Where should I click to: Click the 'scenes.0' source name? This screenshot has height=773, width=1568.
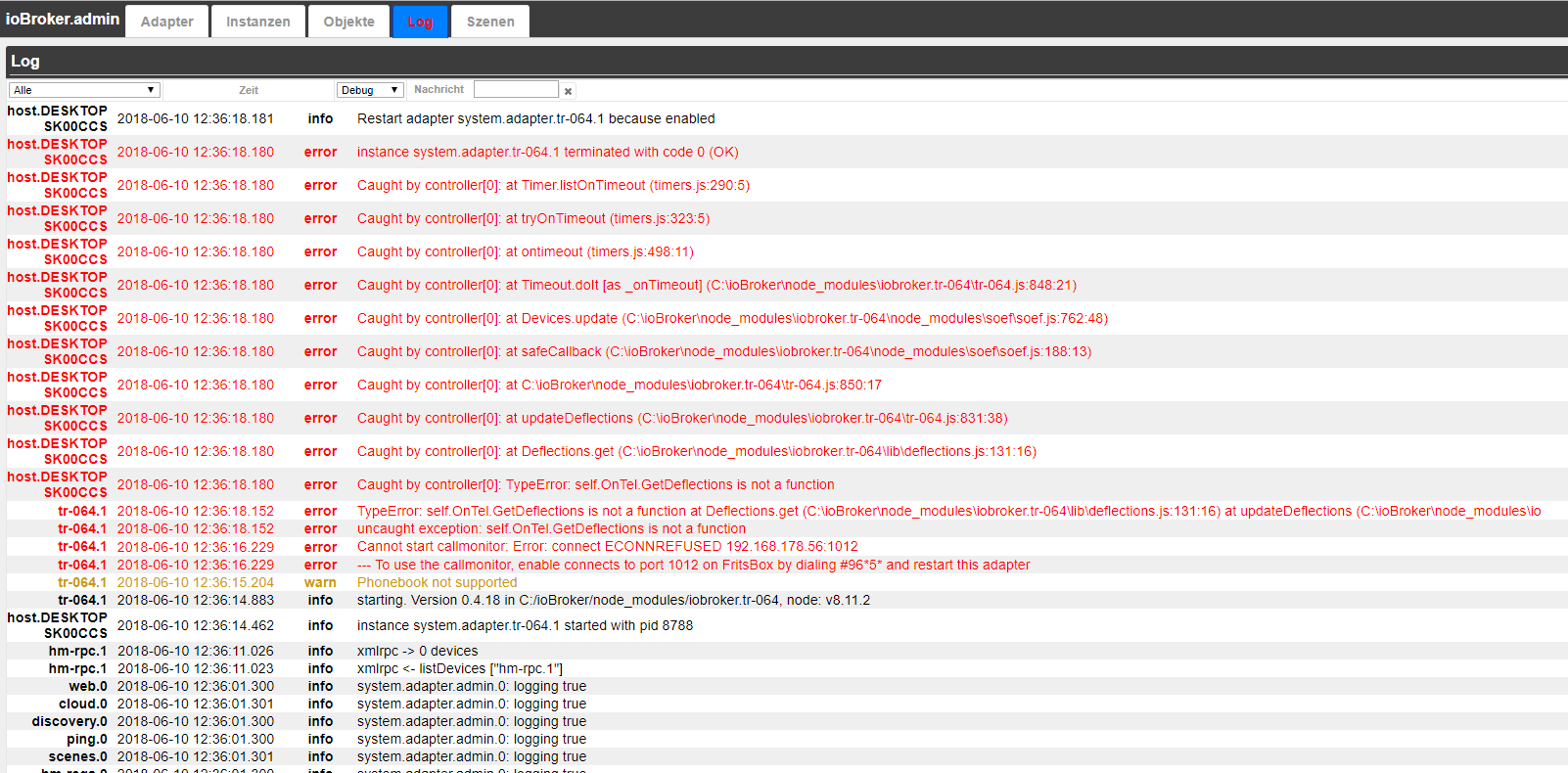78,756
